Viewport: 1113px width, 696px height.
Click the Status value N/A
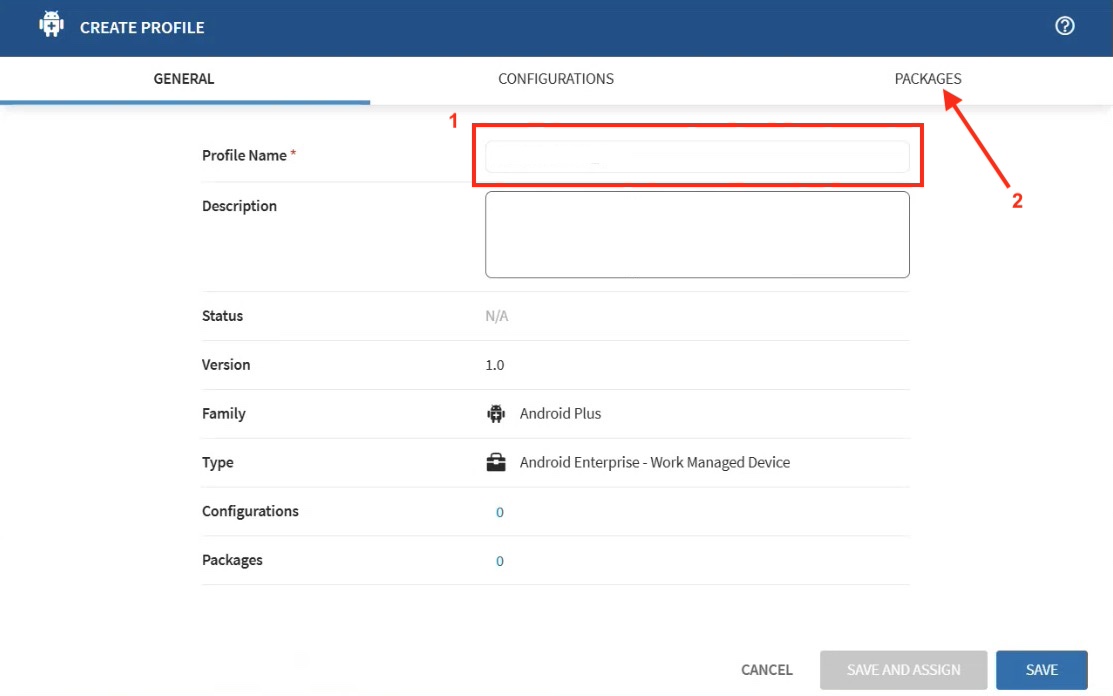[x=497, y=316]
